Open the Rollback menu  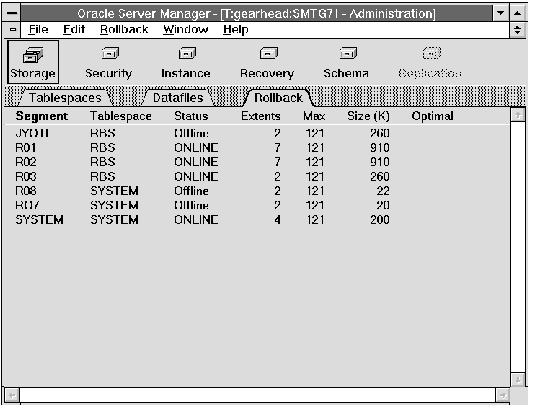[124, 30]
